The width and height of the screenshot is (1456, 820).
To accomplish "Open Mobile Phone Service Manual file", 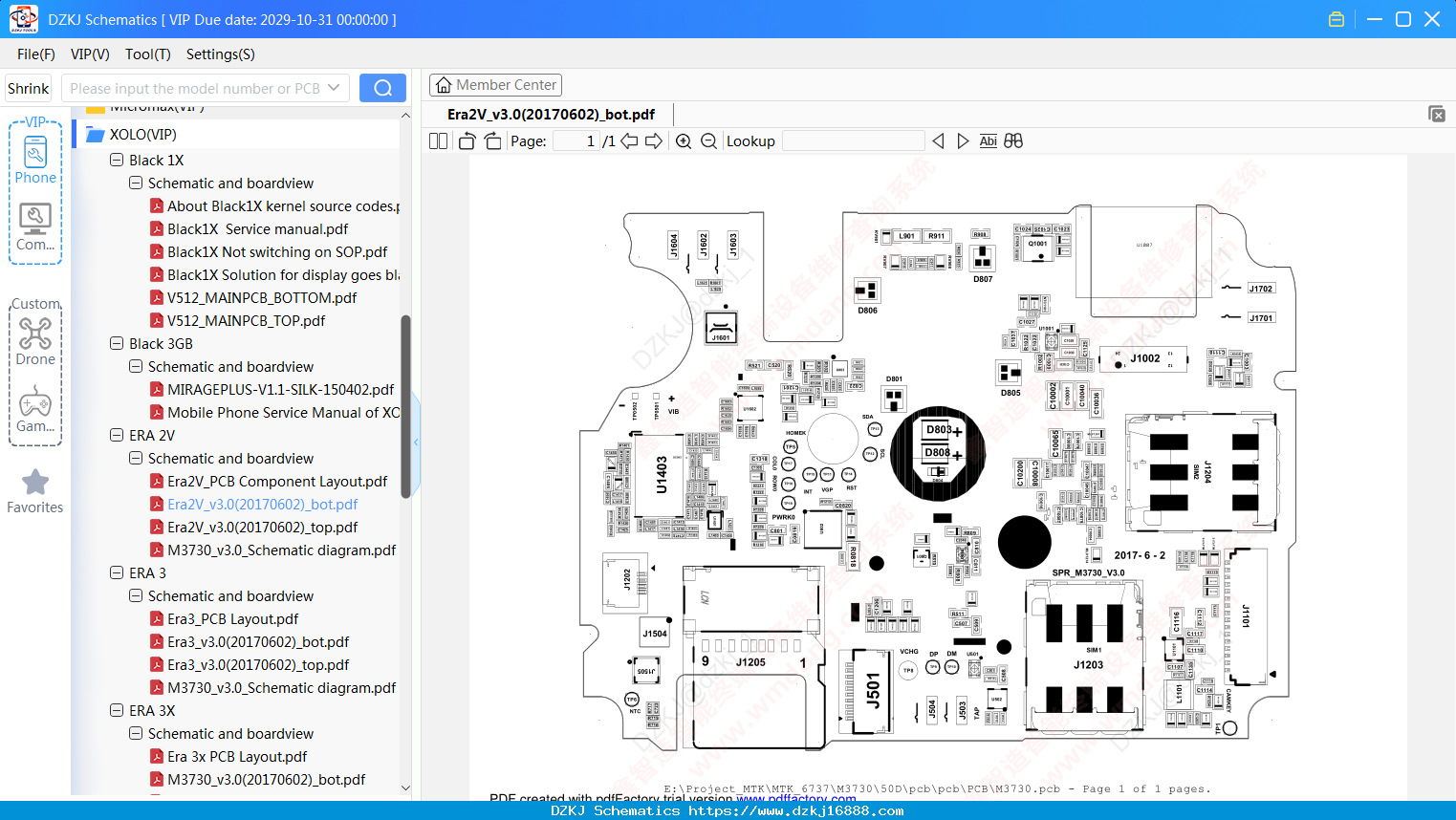I will (x=283, y=413).
